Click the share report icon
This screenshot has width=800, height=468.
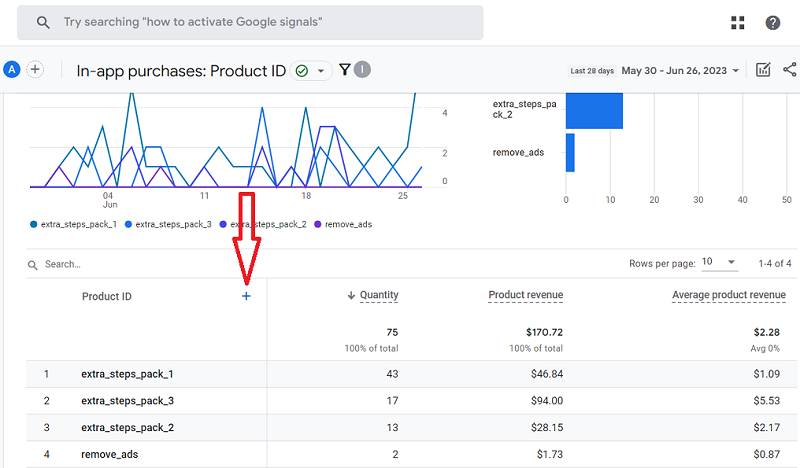(790, 70)
